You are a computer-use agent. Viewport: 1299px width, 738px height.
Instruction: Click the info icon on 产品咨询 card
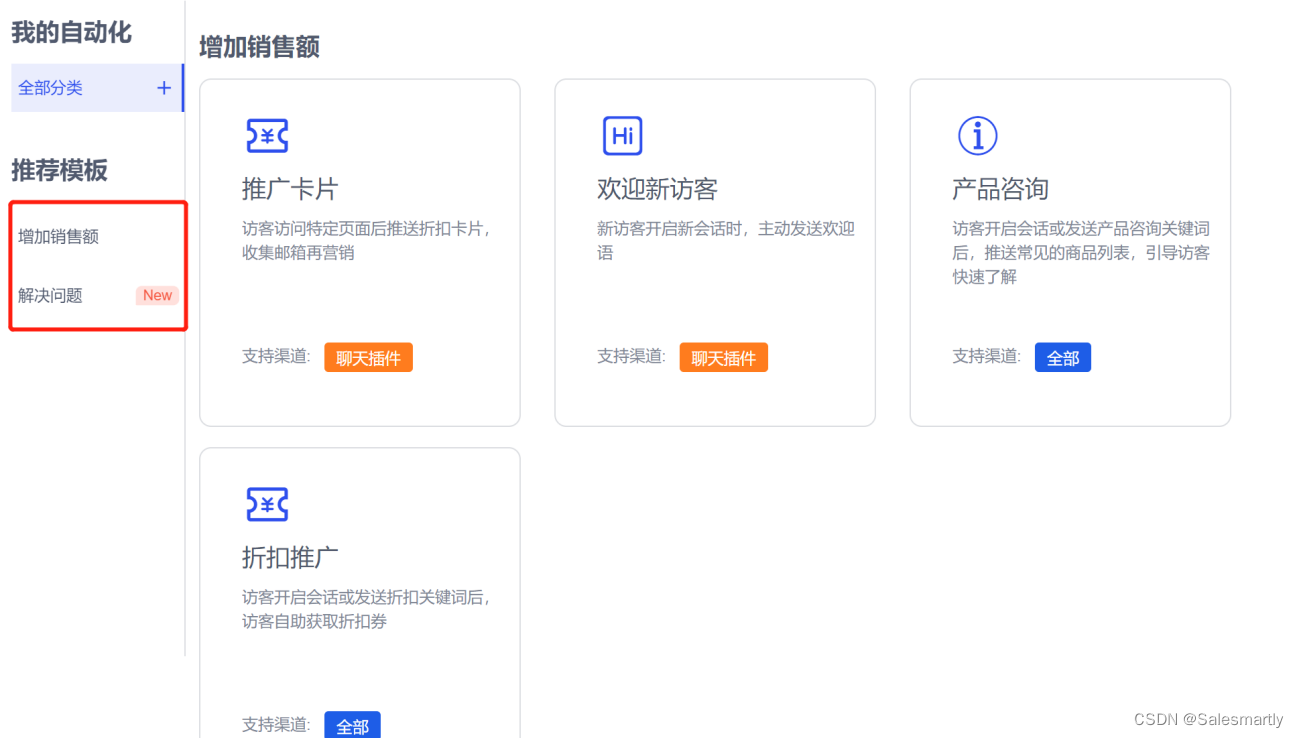977,136
